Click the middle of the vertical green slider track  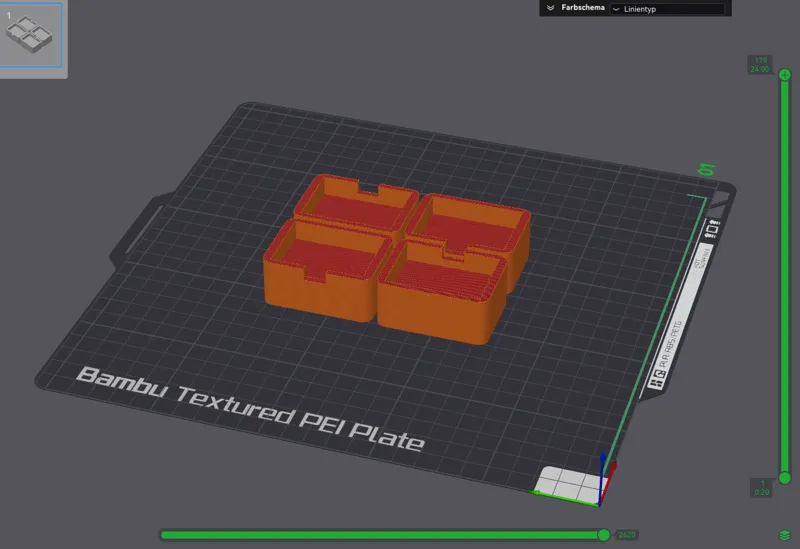[785, 277]
